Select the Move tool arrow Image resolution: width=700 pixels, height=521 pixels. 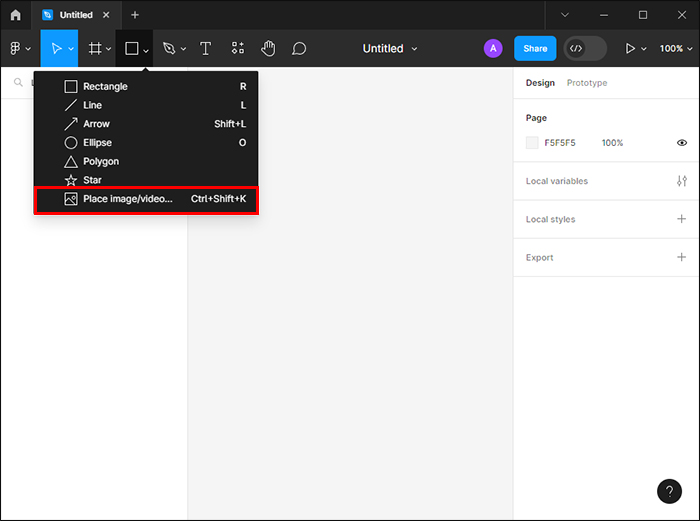56,48
